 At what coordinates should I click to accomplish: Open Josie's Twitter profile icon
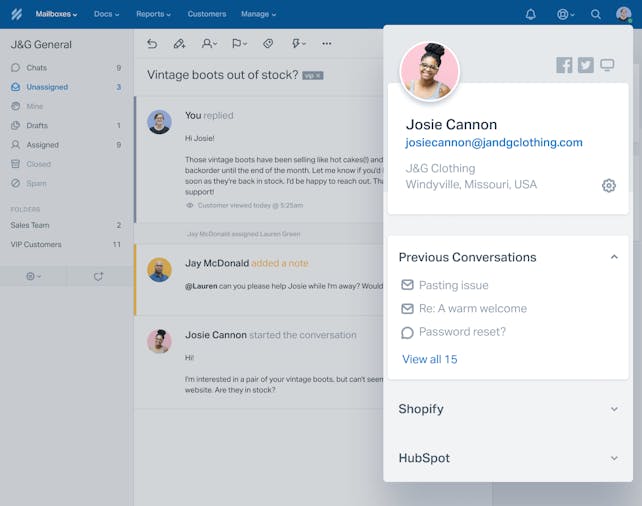[586, 65]
